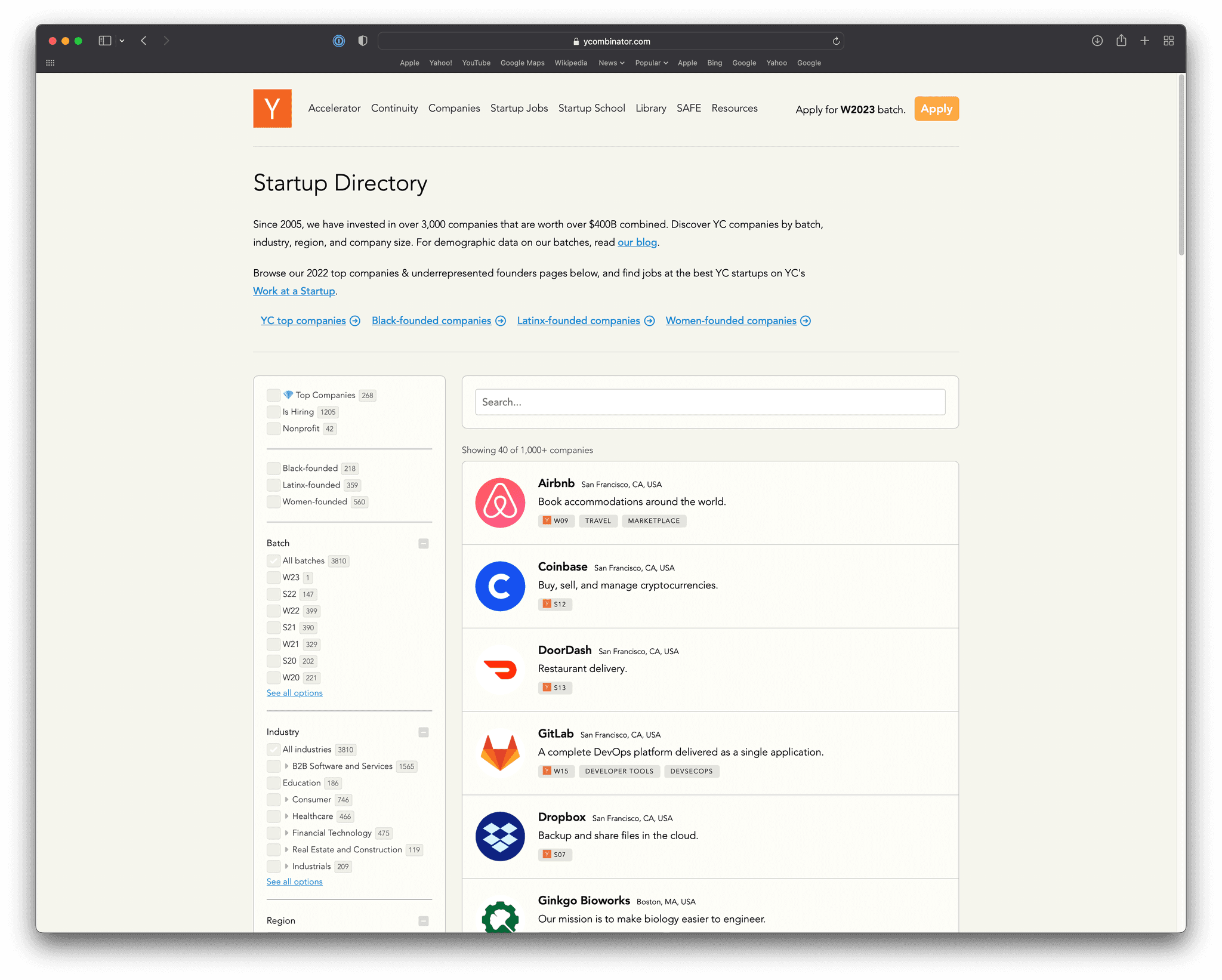Click the privacy shield icon
The image size is (1222, 980).
point(363,41)
